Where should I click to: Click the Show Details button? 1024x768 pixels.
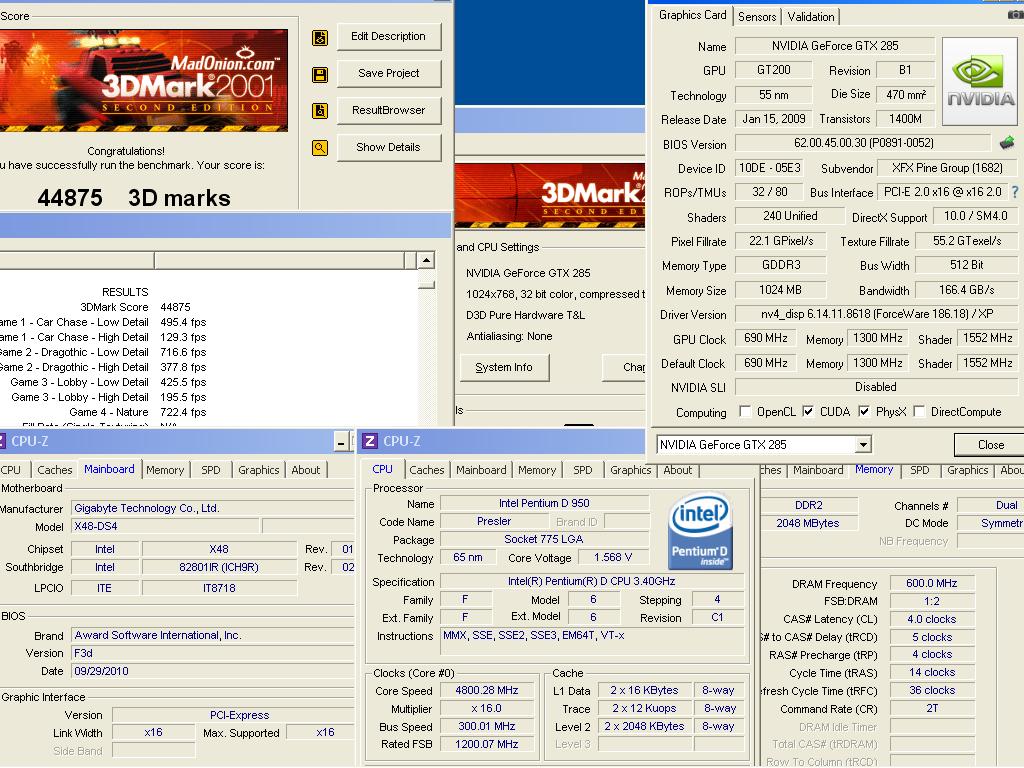click(x=389, y=148)
